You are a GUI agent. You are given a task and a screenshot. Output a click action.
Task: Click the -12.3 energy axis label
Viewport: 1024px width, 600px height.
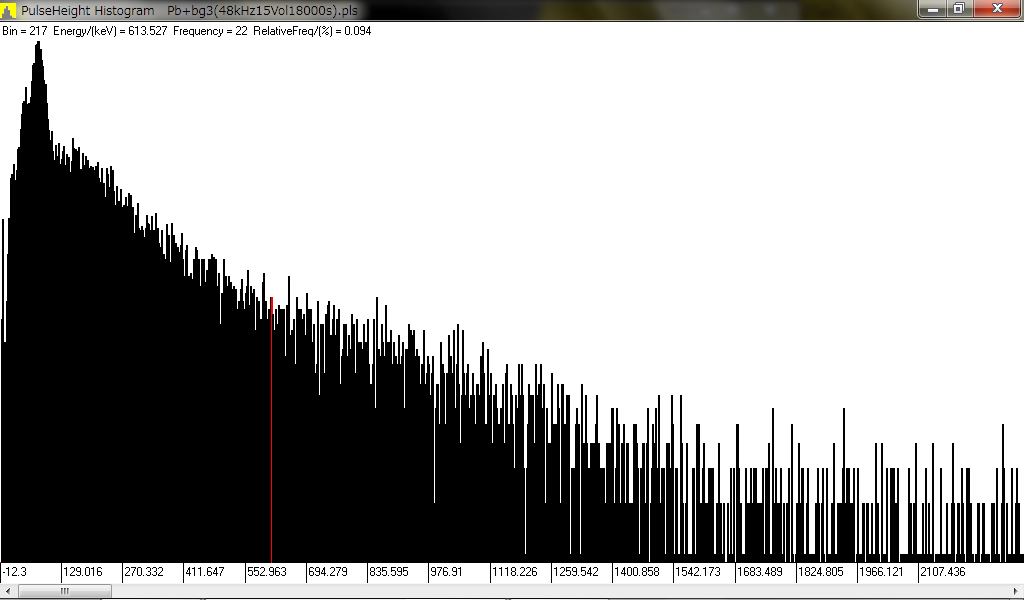point(15,572)
